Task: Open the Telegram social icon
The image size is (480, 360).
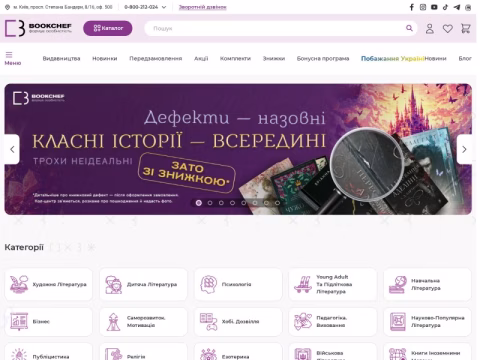Action: pos(457,7)
